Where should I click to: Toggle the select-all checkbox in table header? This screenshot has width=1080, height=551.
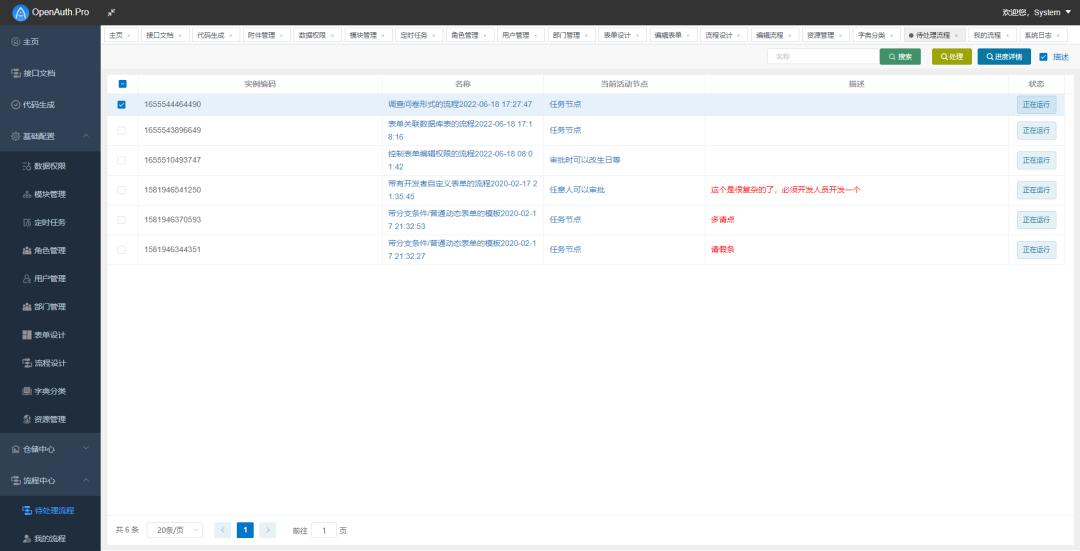click(x=123, y=84)
